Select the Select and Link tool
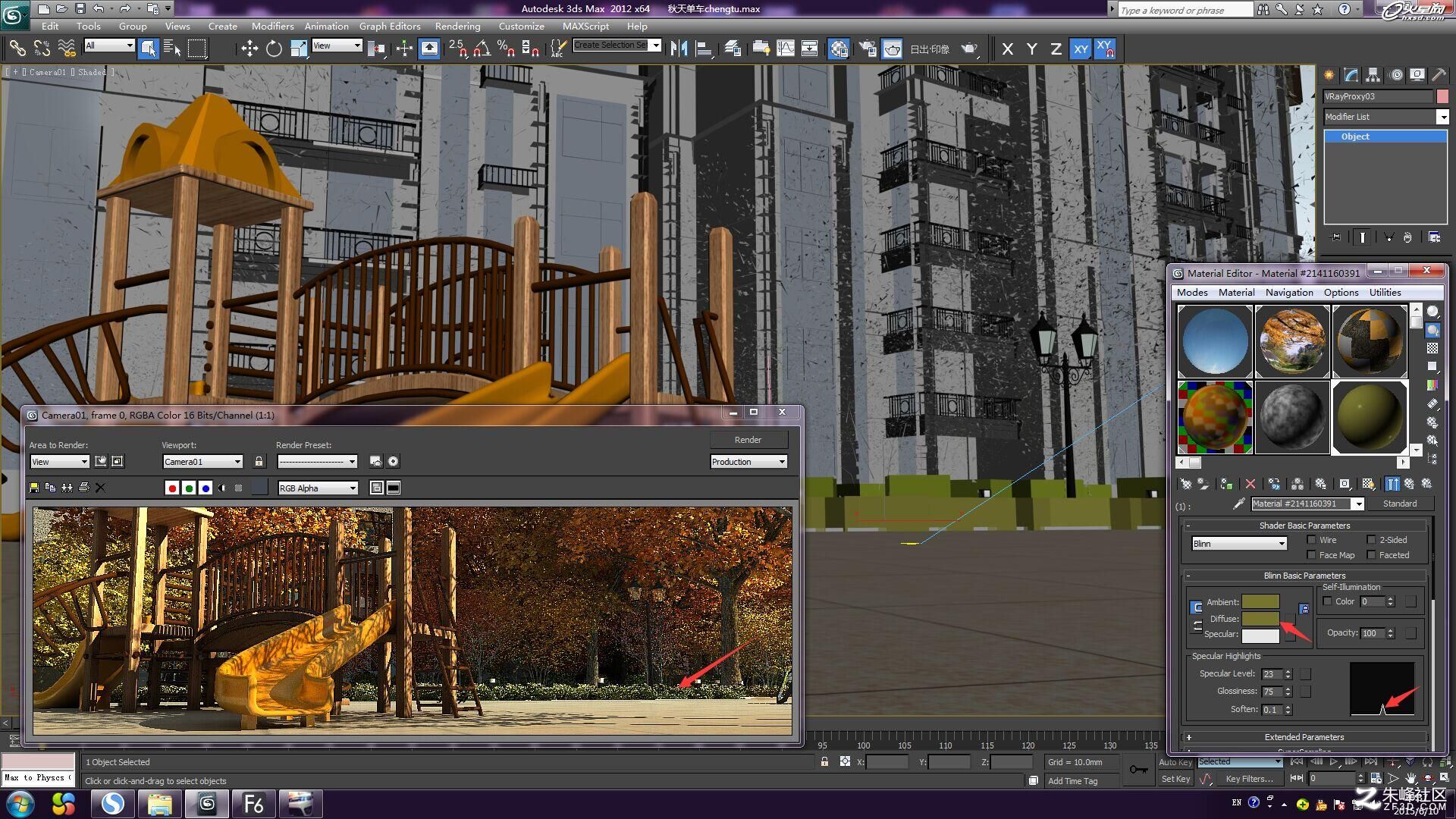The image size is (1456, 819). 17,49
